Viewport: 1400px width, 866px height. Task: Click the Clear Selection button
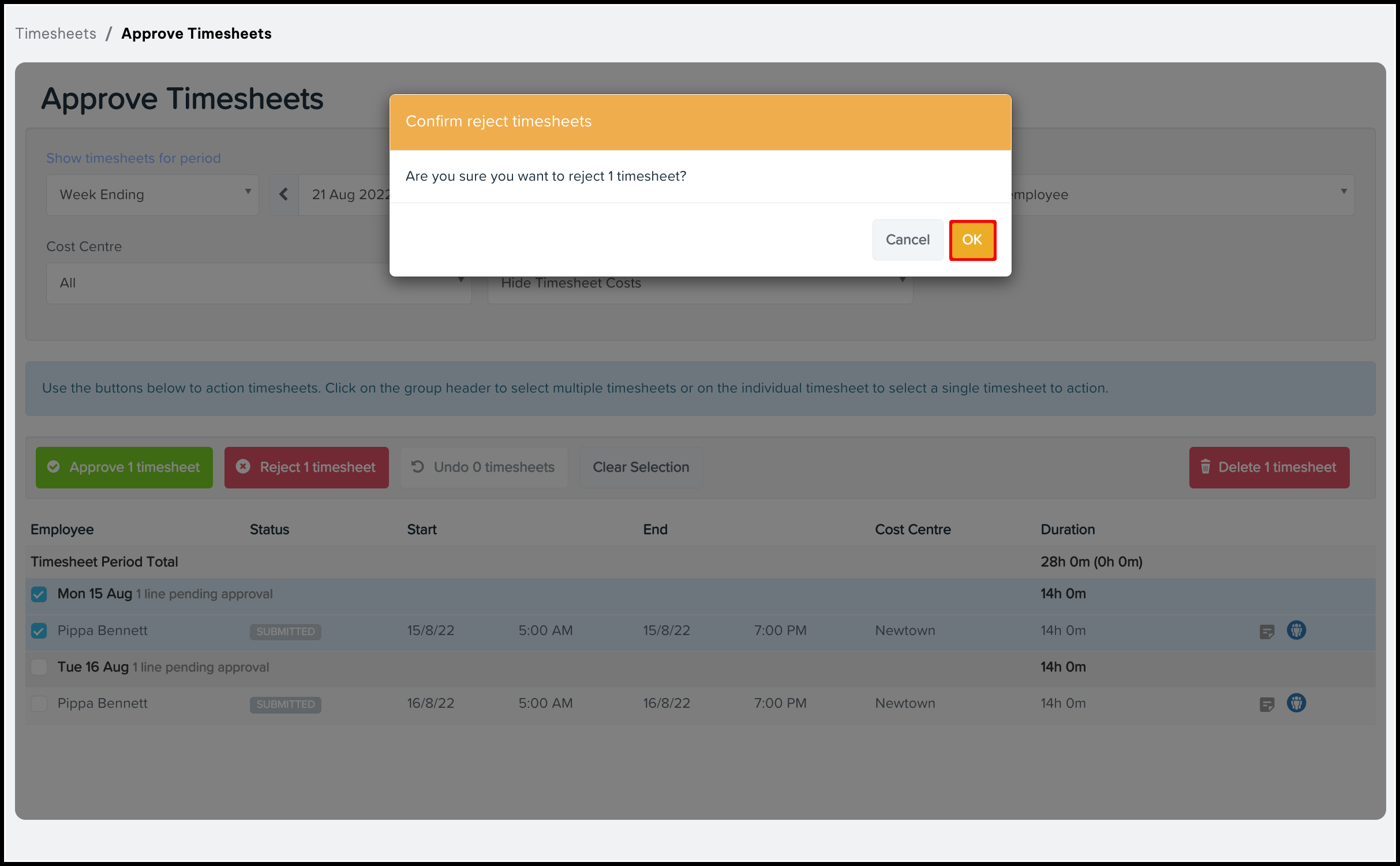click(641, 467)
